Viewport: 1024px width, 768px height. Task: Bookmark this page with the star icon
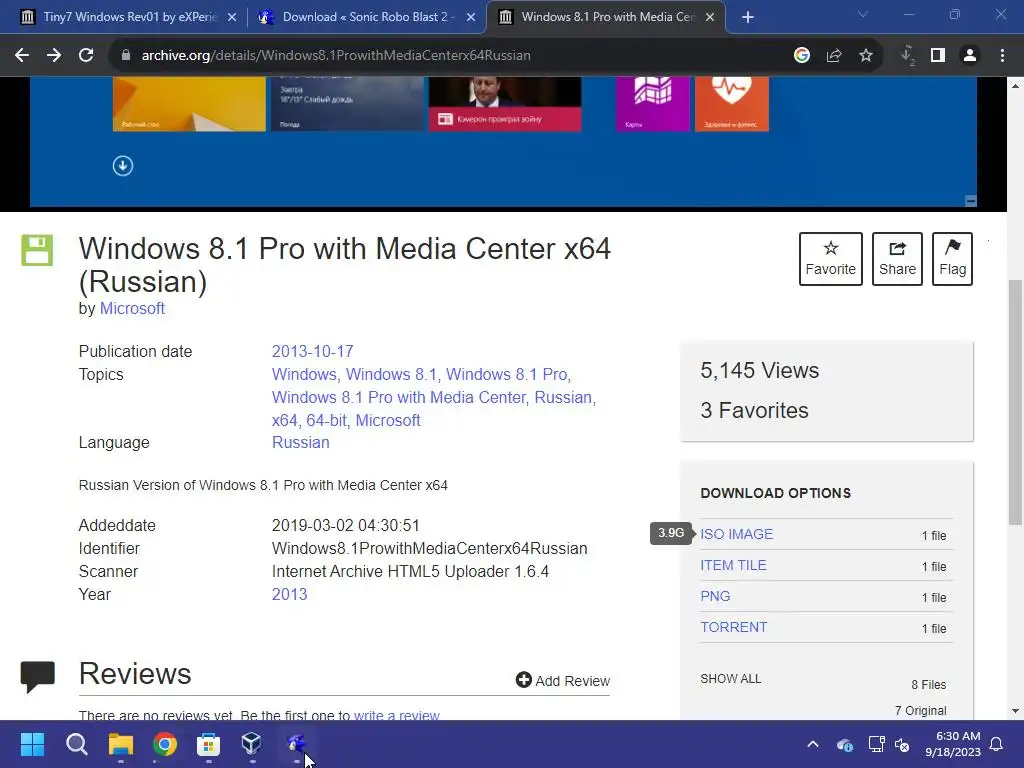[x=866, y=56]
